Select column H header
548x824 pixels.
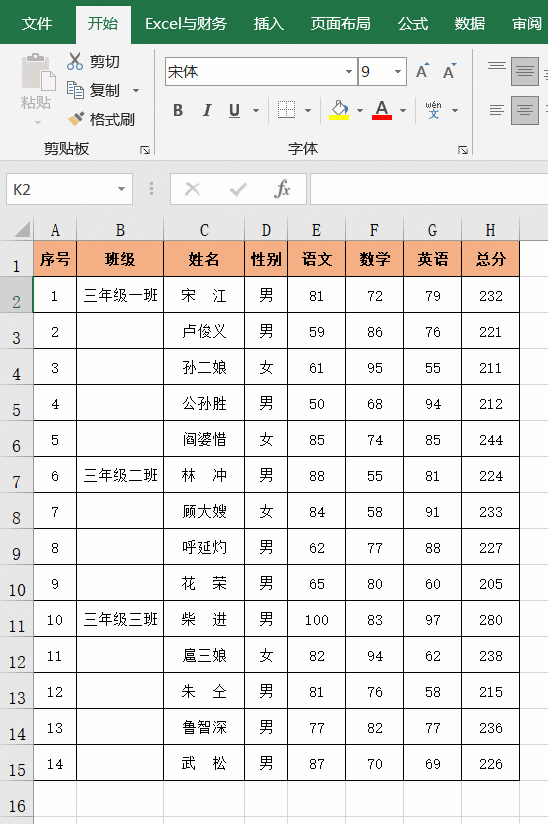(x=490, y=230)
